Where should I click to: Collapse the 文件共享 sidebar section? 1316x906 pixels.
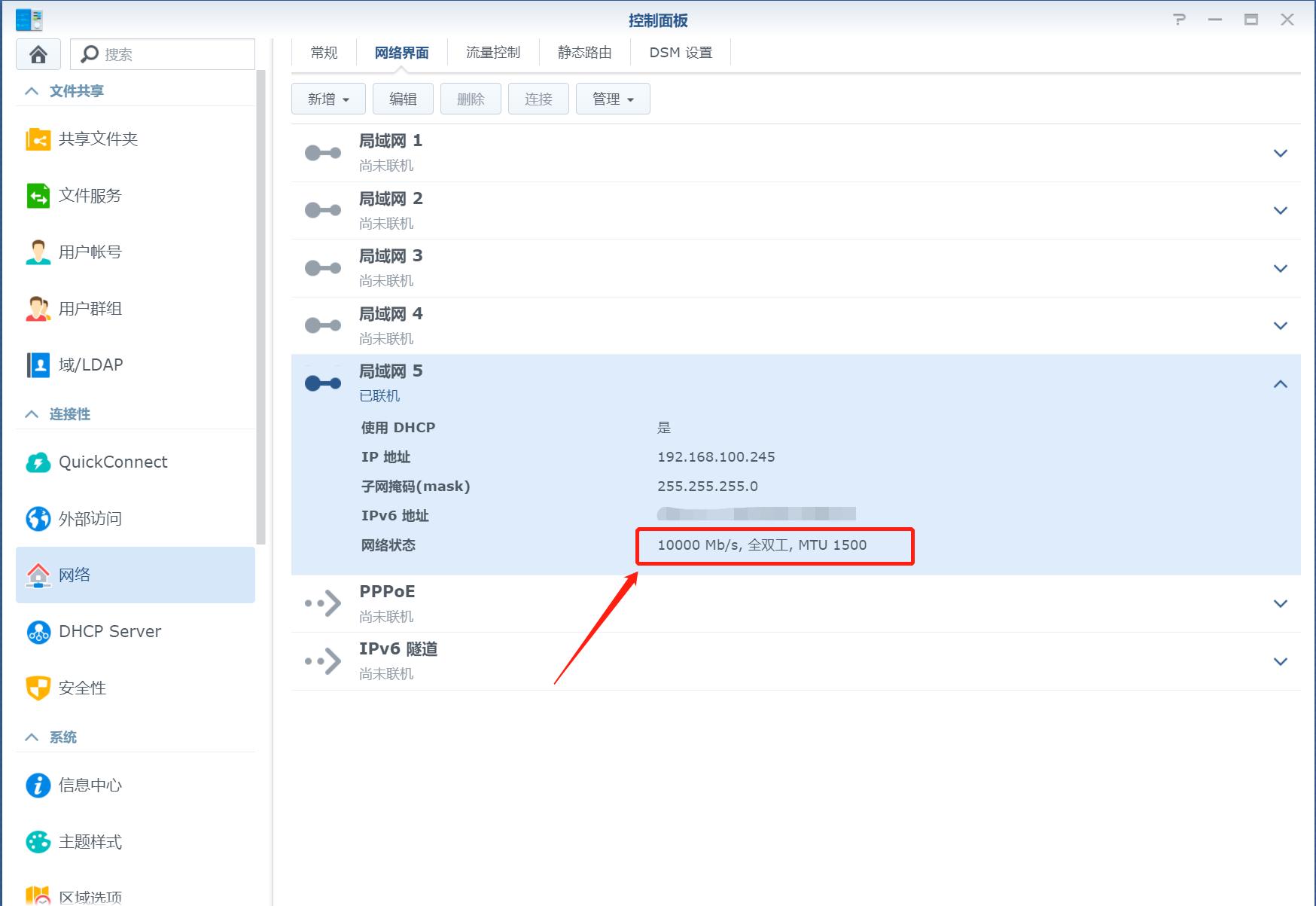(x=31, y=90)
